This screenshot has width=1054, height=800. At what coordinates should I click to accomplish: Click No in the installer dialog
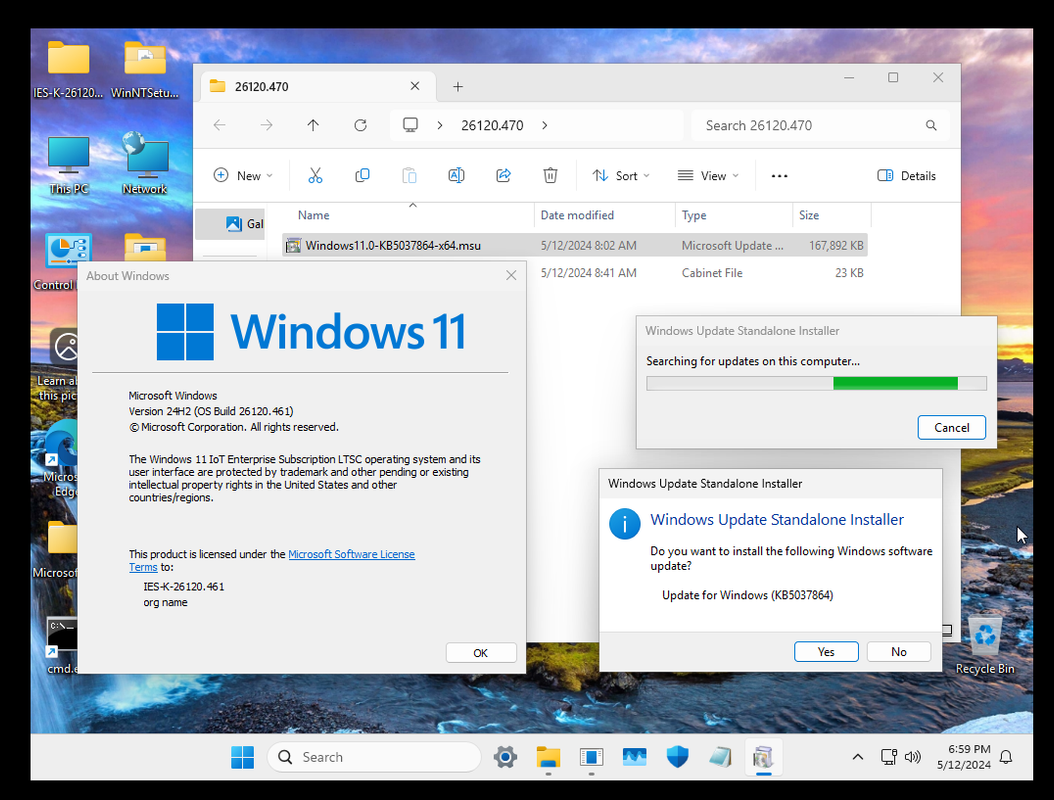click(x=899, y=651)
